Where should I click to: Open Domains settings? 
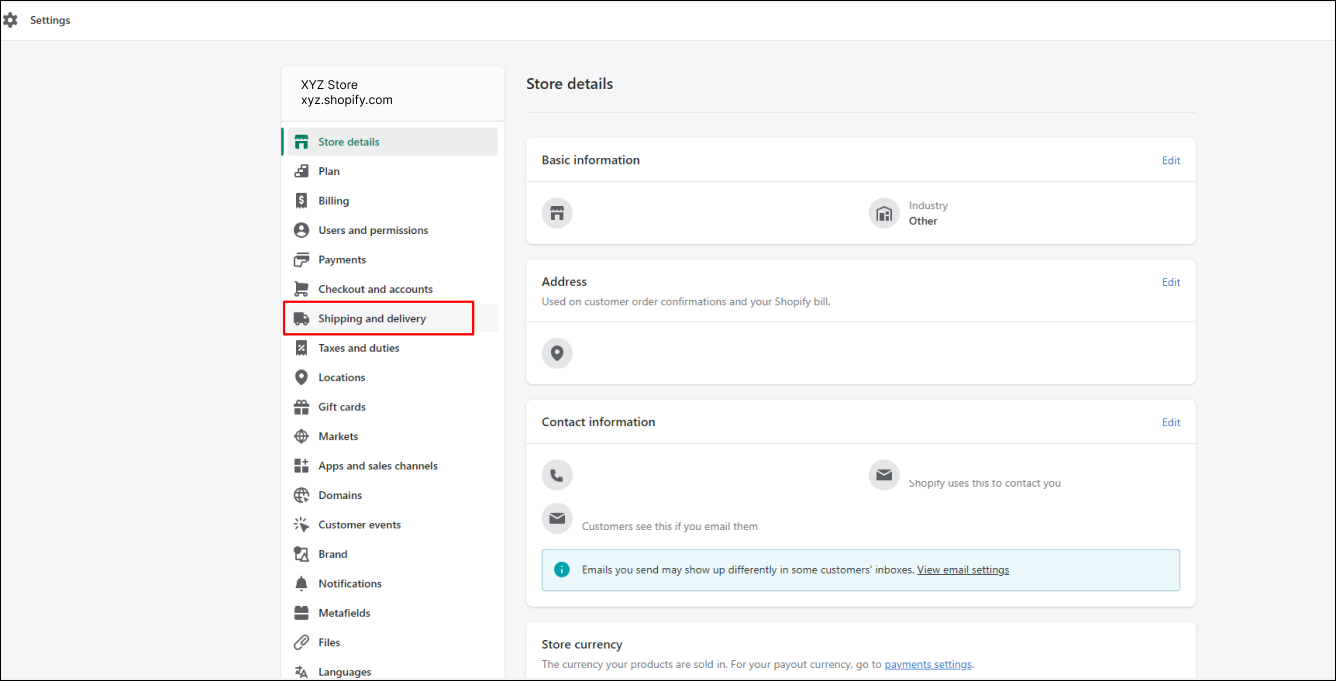pyautogui.click(x=390, y=495)
